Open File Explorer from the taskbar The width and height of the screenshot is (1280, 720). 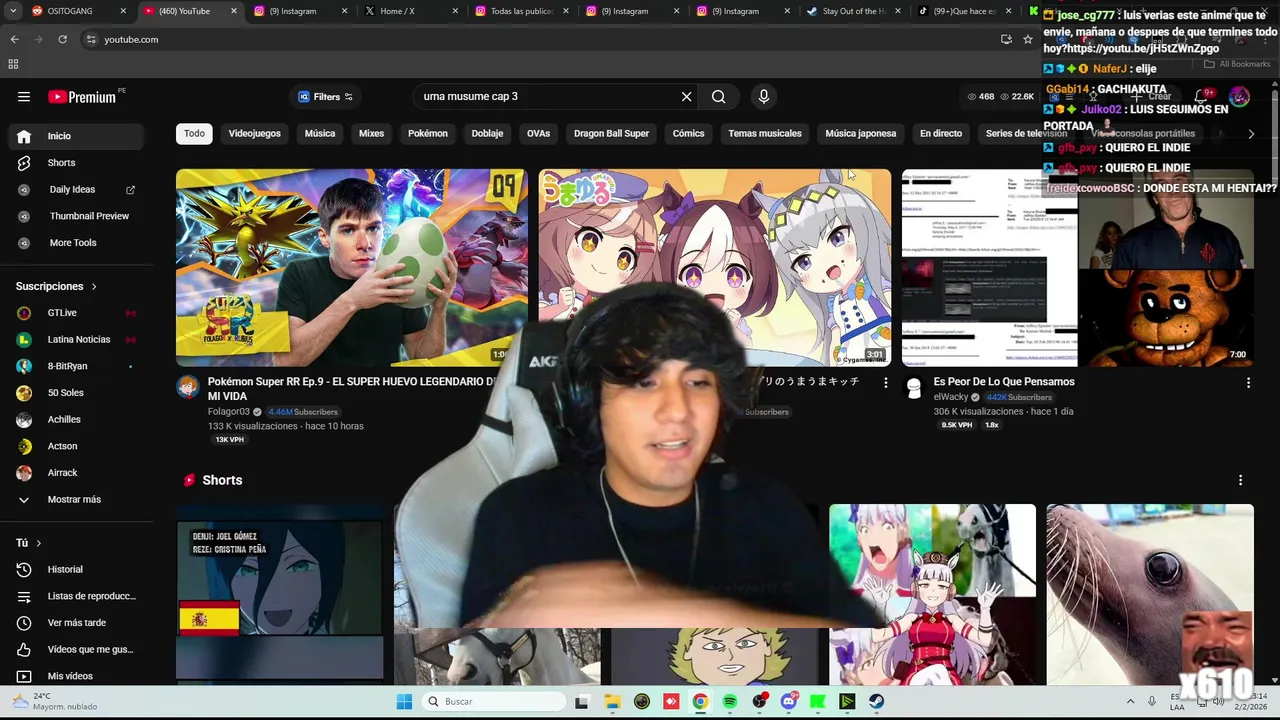pyautogui.click(x=612, y=702)
